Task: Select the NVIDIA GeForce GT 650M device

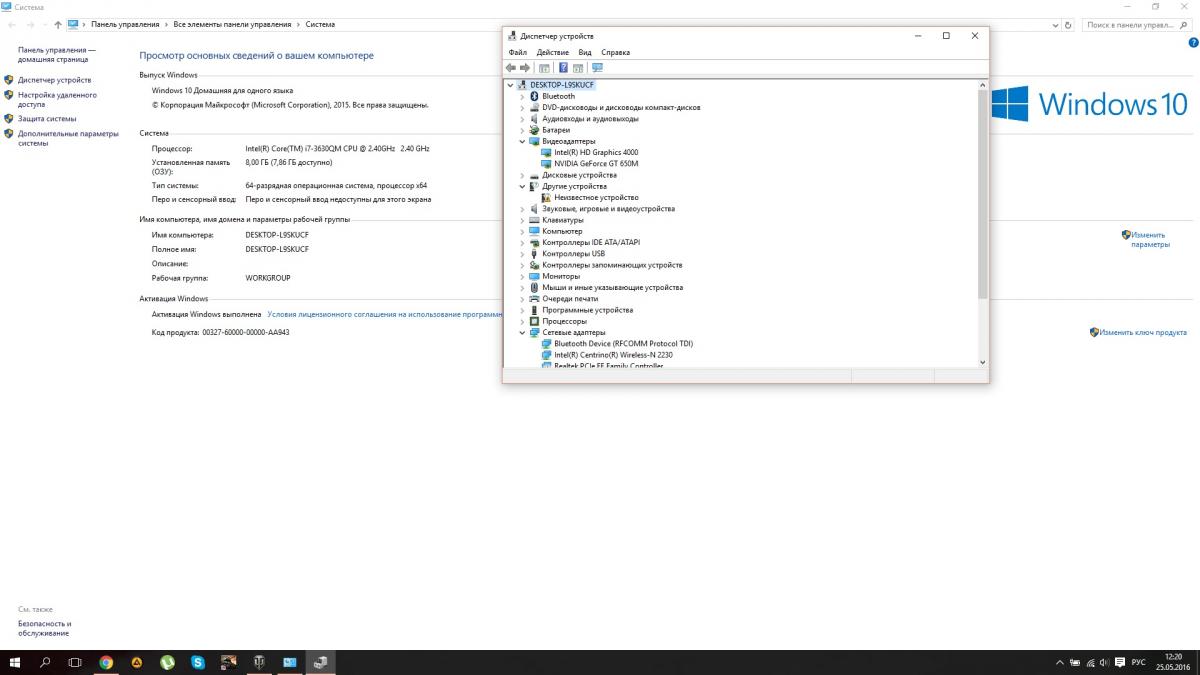Action: pyautogui.click(x=595, y=164)
